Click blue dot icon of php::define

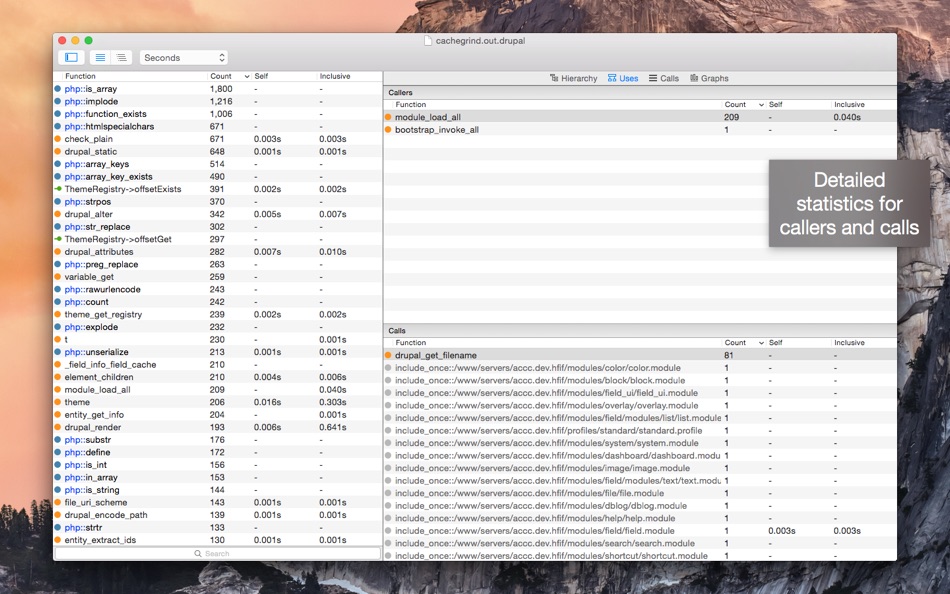tap(58, 452)
